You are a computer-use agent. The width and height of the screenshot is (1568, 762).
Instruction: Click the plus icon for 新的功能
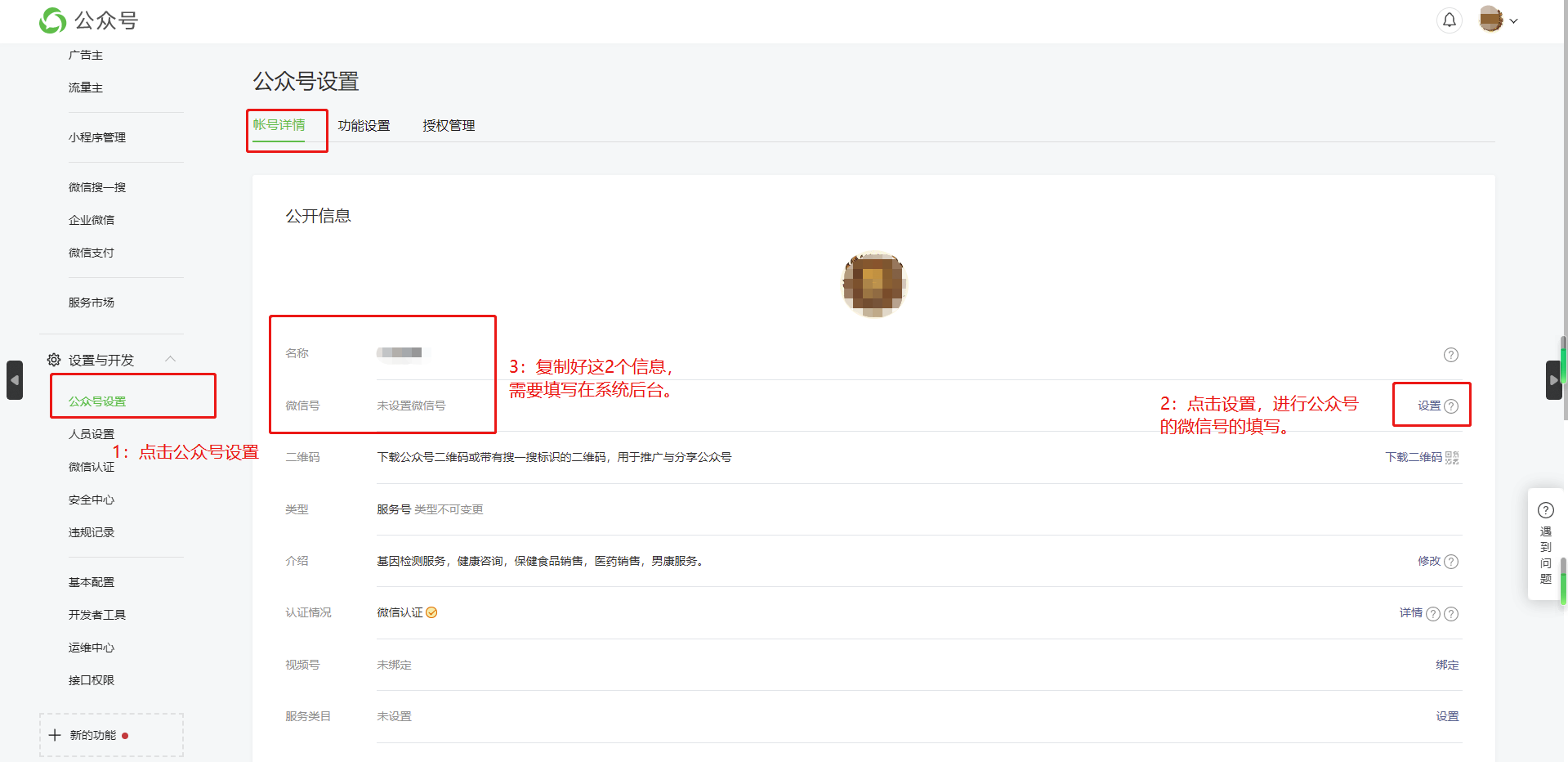(x=55, y=735)
